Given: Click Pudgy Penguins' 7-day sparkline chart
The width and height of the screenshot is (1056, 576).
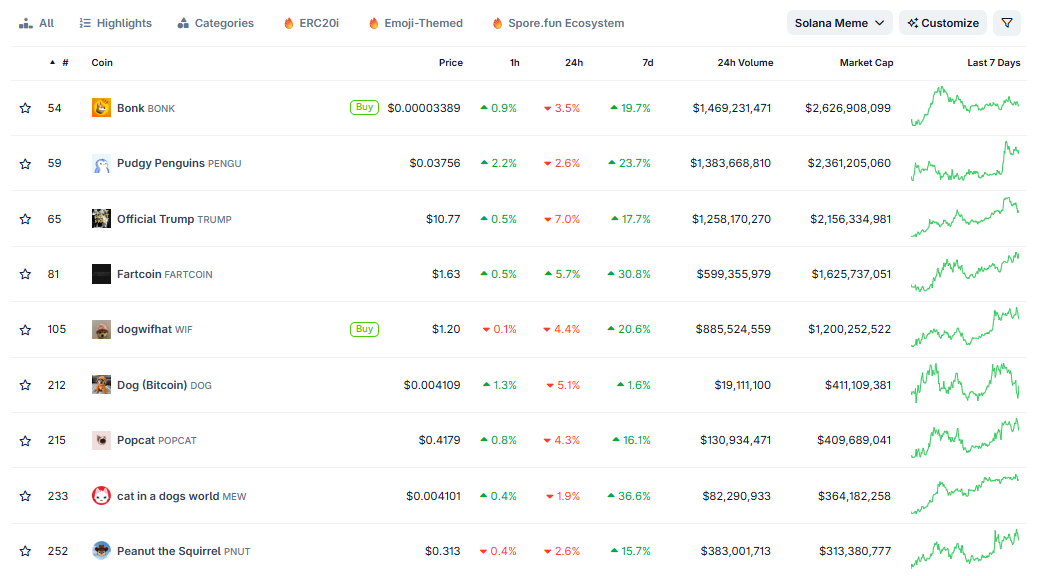Looking at the screenshot, I should pyautogui.click(x=965, y=162).
